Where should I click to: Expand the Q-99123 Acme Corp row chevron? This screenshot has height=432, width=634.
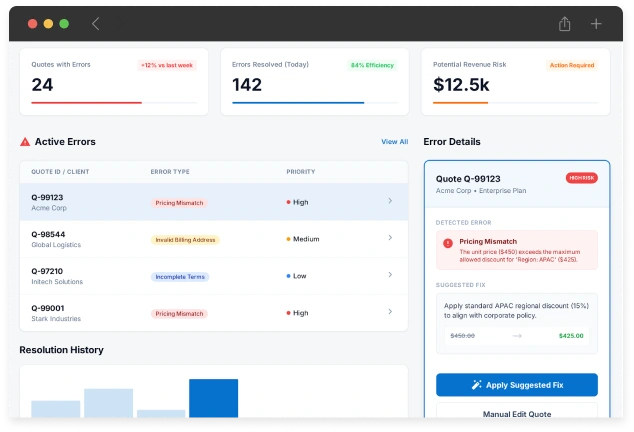coord(390,202)
